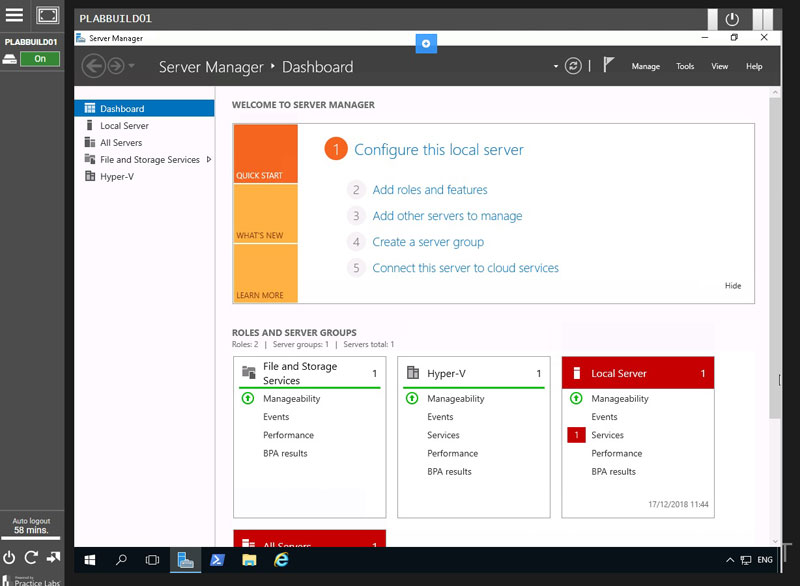Click the Refresh icon in Server Manager header
800x586 pixels.
point(573,66)
